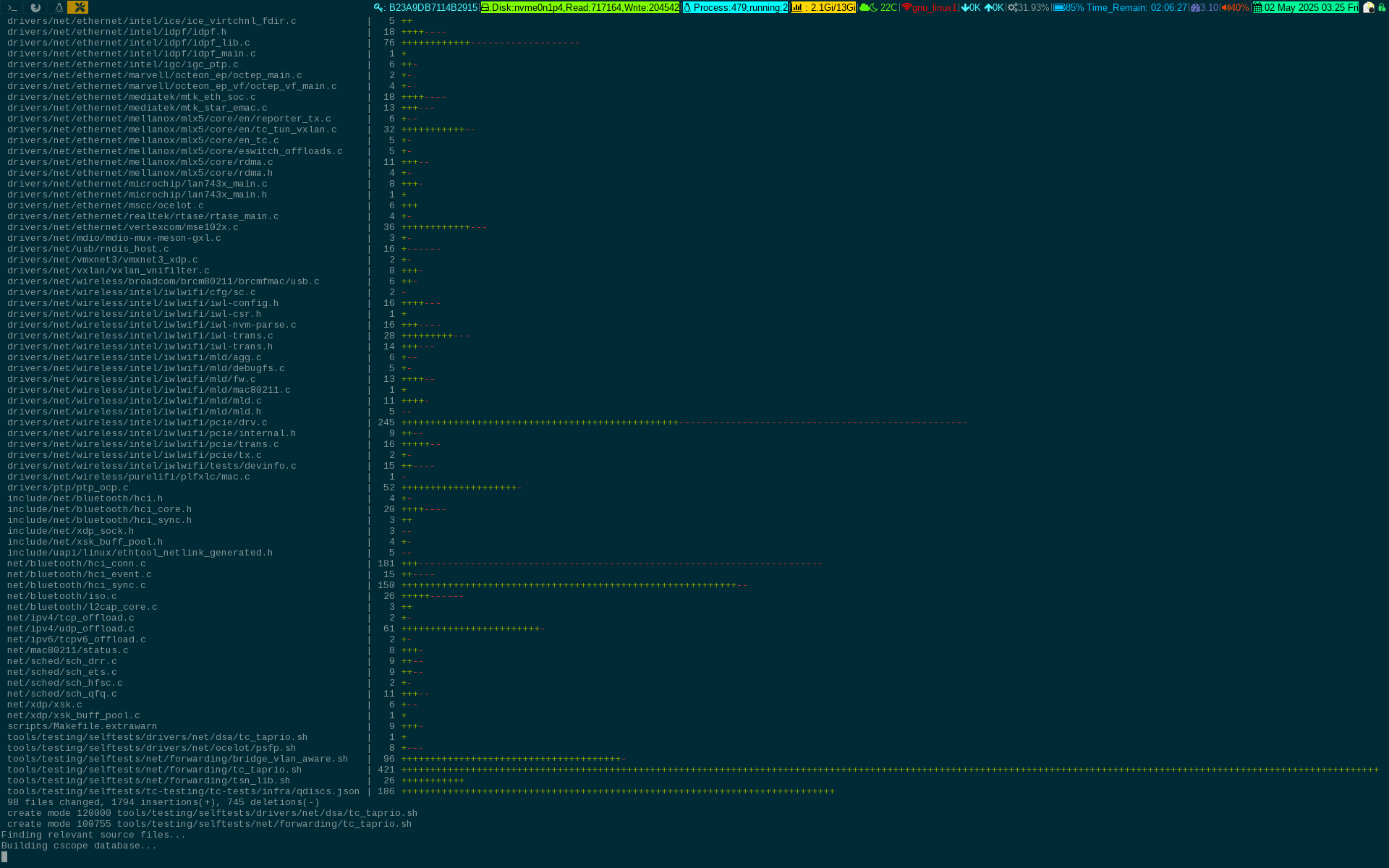The height and width of the screenshot is (868, 1389).
Task: Click net/xdp/xsk_buff_pool.c line
Action: (x=206, y=715)
